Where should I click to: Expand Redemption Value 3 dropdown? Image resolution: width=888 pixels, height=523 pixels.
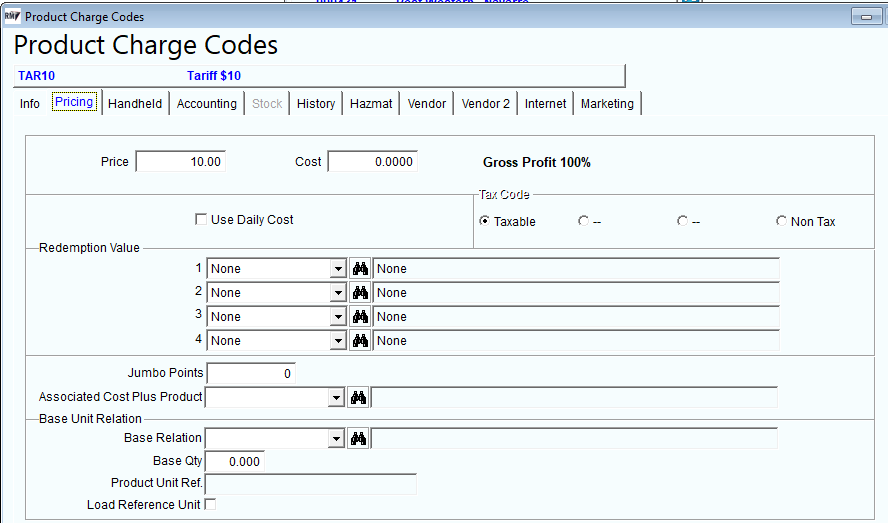point(338,317)
